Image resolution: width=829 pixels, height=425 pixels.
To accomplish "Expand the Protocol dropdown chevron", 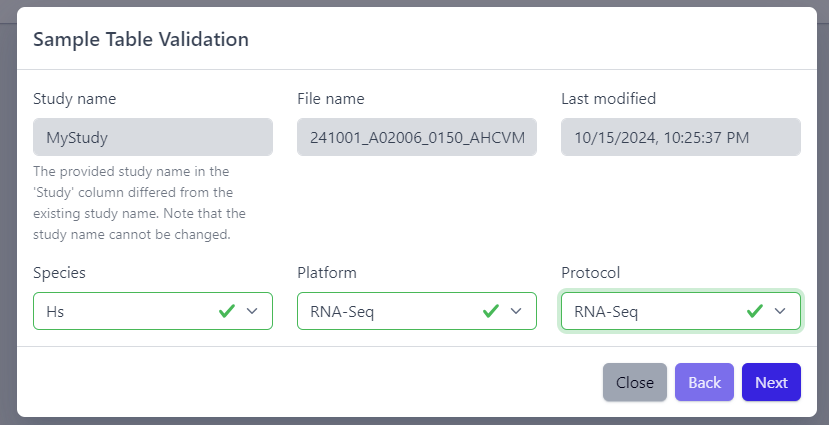I will pos(780,311).
